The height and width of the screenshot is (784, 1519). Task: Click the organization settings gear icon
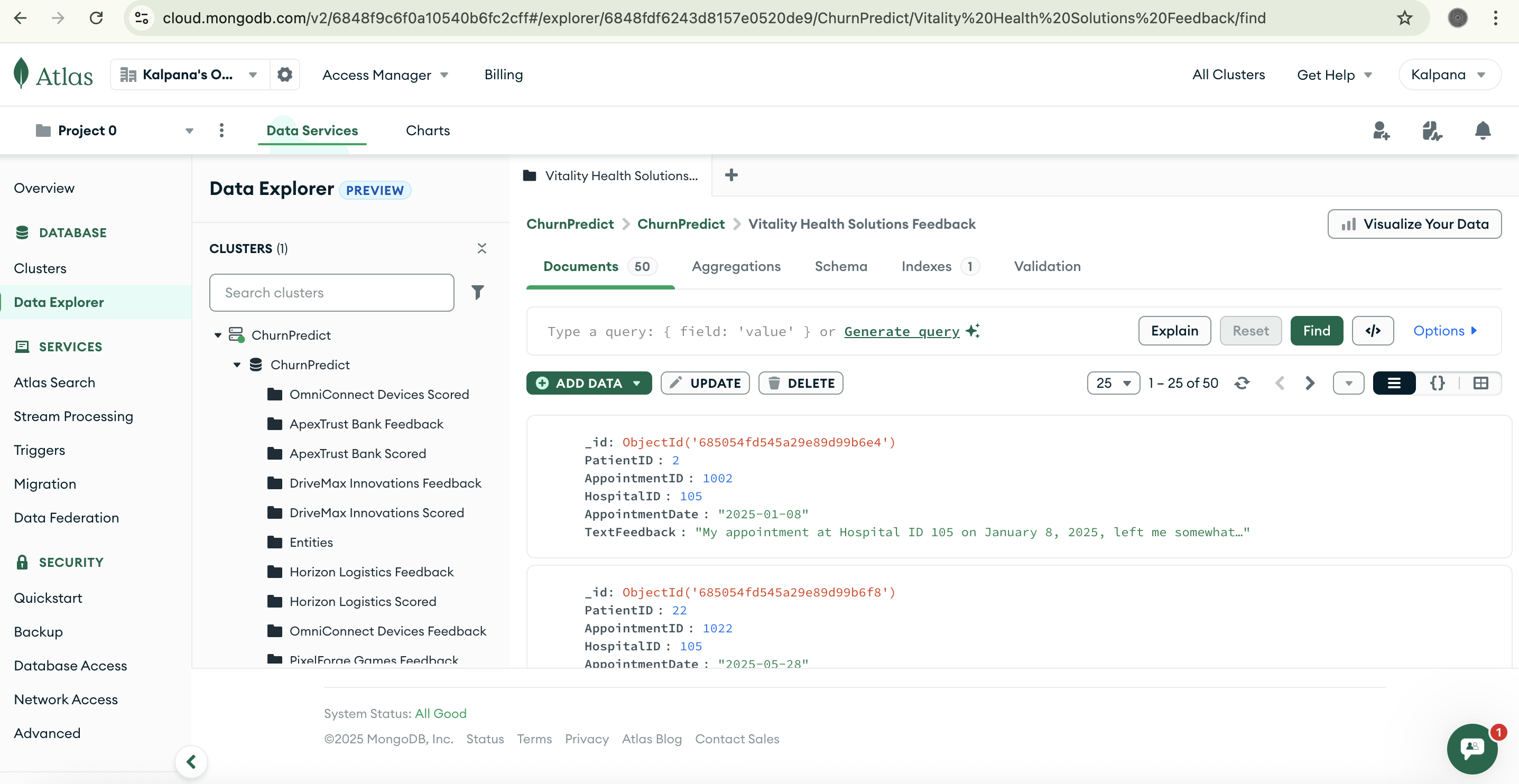(x=285, y=75)
